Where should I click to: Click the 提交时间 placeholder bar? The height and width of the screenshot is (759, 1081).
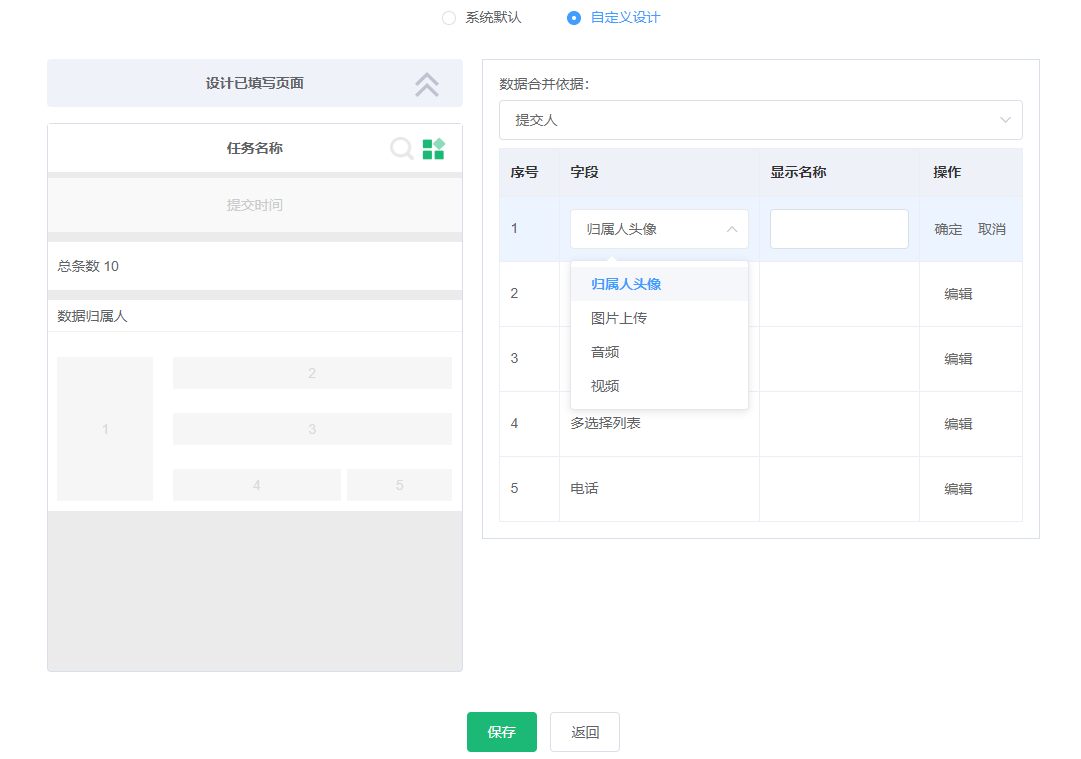(x=255, y=205)
